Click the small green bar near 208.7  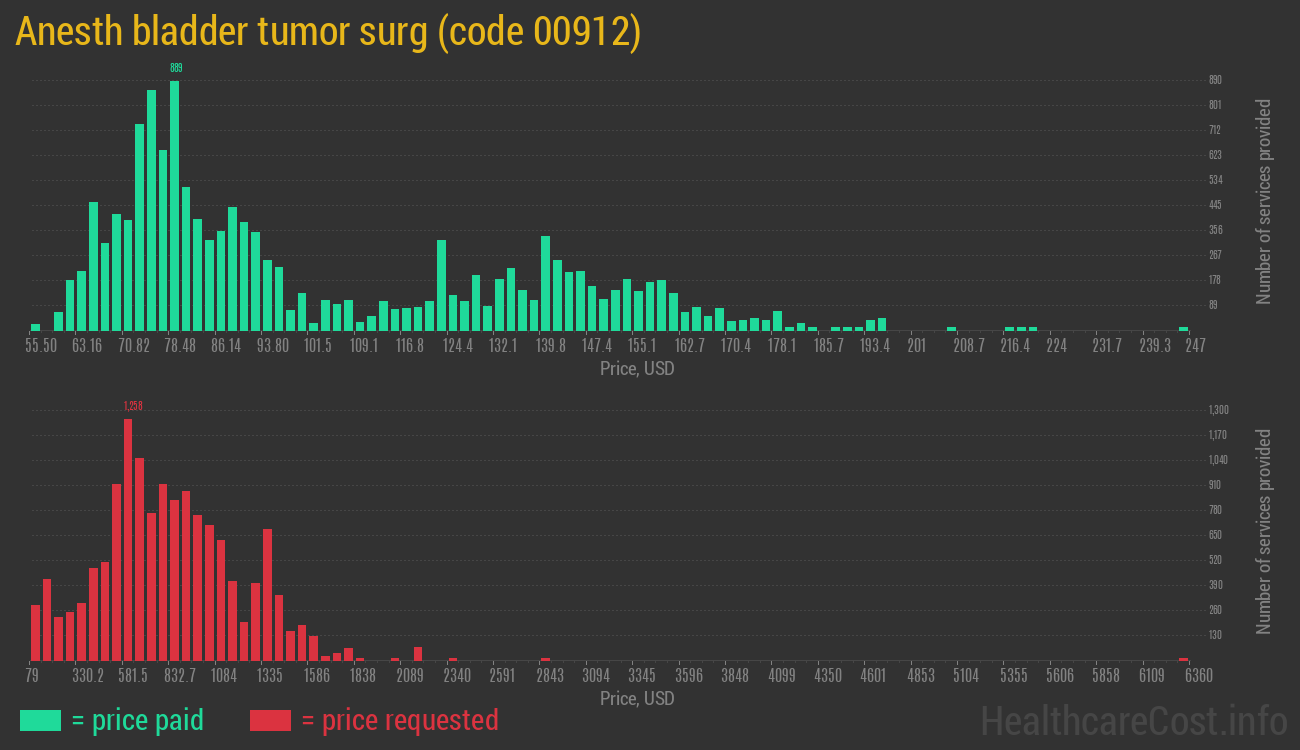952,328
